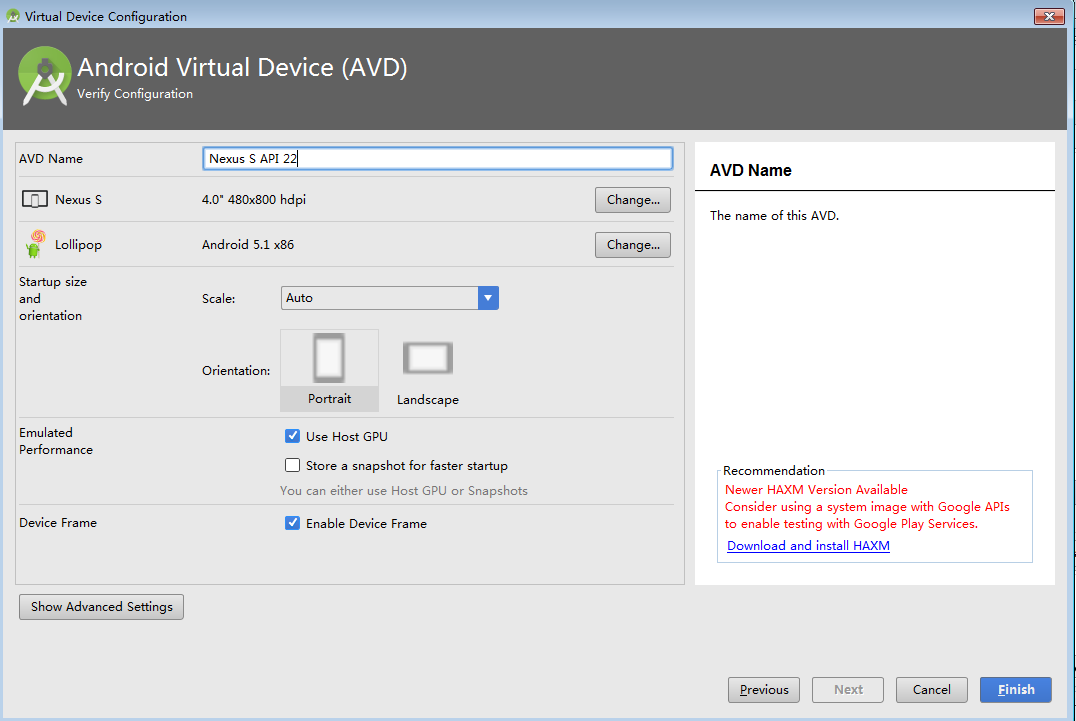
Task: Cancel the AVD configuration
Action: 931,690
